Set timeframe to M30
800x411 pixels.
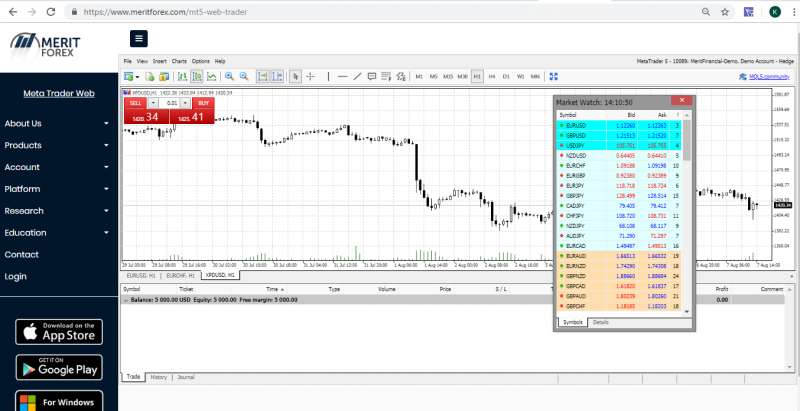tap(463, 76)
